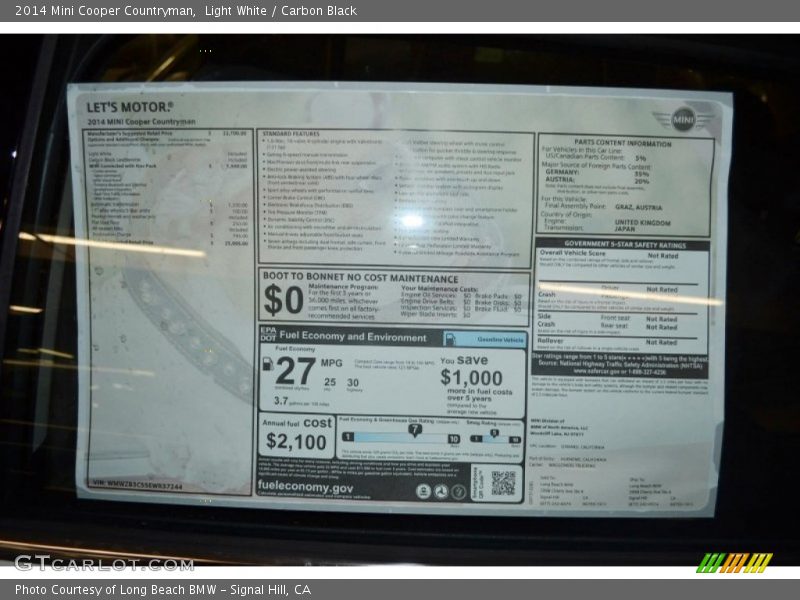Click the large "$0" maintenance cost

click(x=283, y=300)
